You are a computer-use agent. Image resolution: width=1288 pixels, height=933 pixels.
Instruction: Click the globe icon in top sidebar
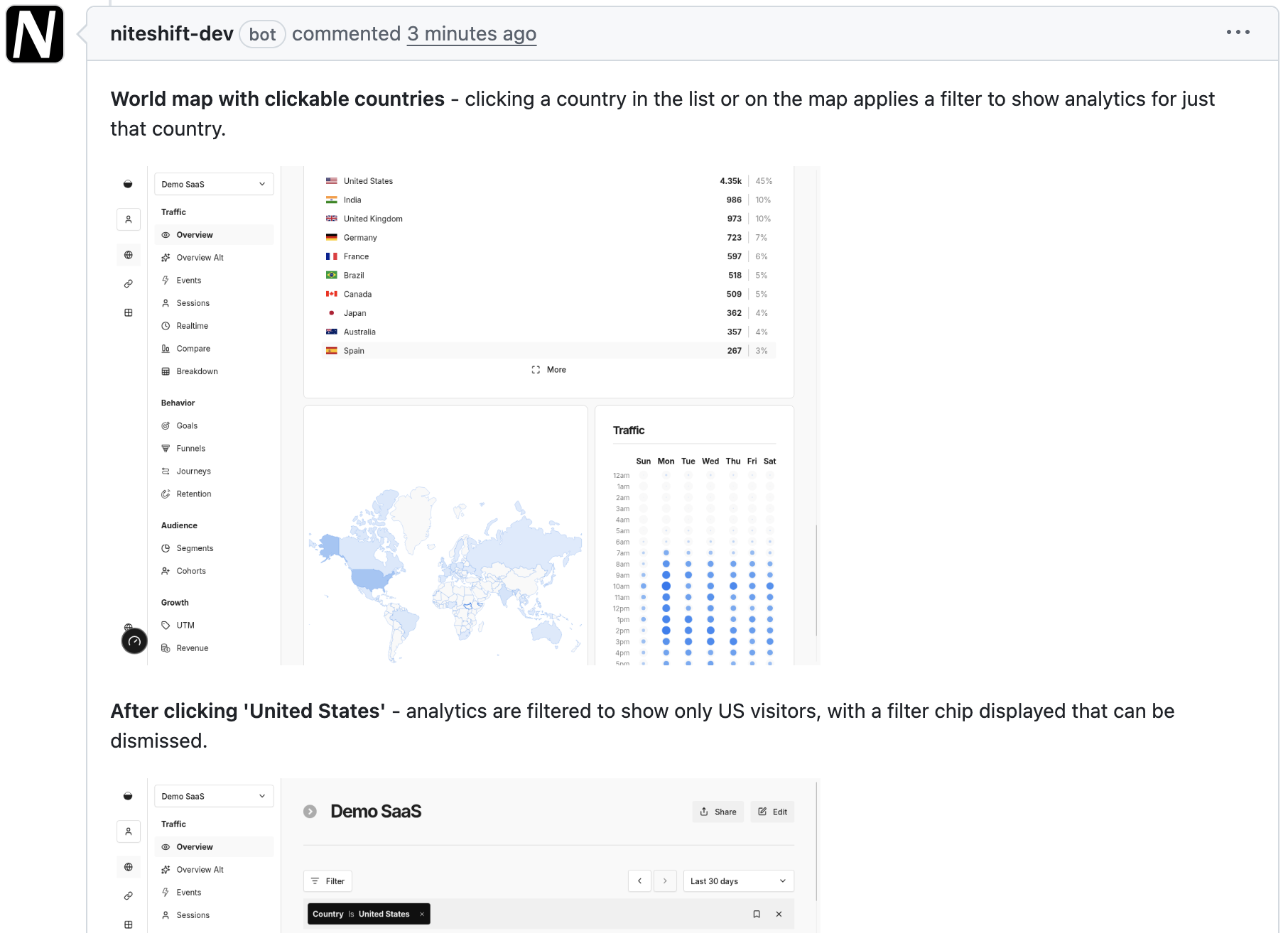pyautogui.click(x=129, y=255)
